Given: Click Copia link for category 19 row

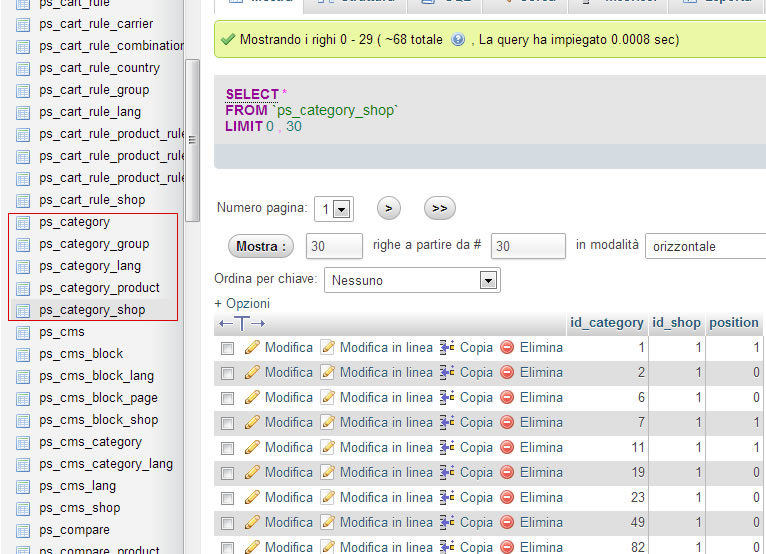Looking at the screenshot, I should [476, 472].
